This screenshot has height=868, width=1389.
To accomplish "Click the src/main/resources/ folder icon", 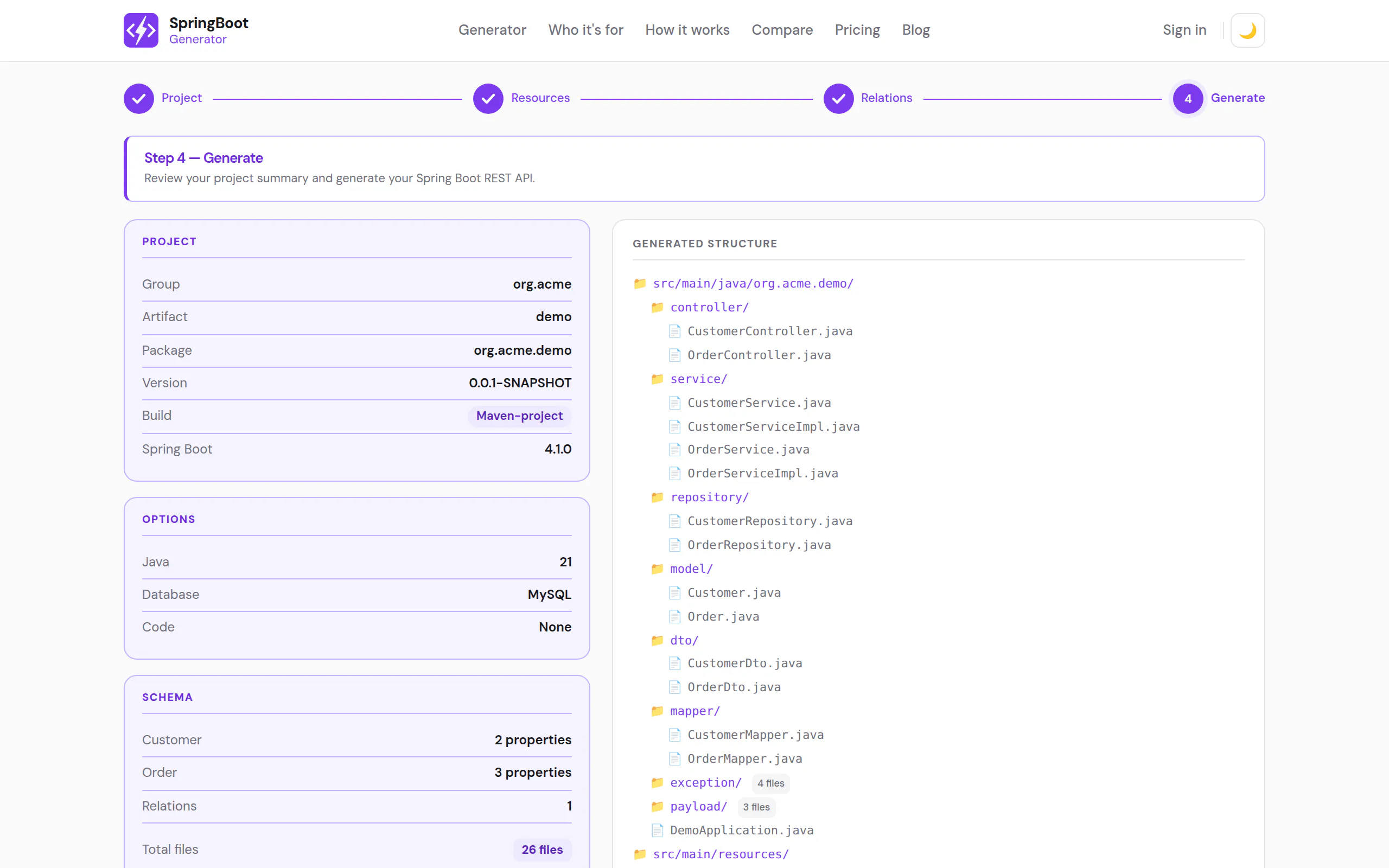I will [639, 854].
